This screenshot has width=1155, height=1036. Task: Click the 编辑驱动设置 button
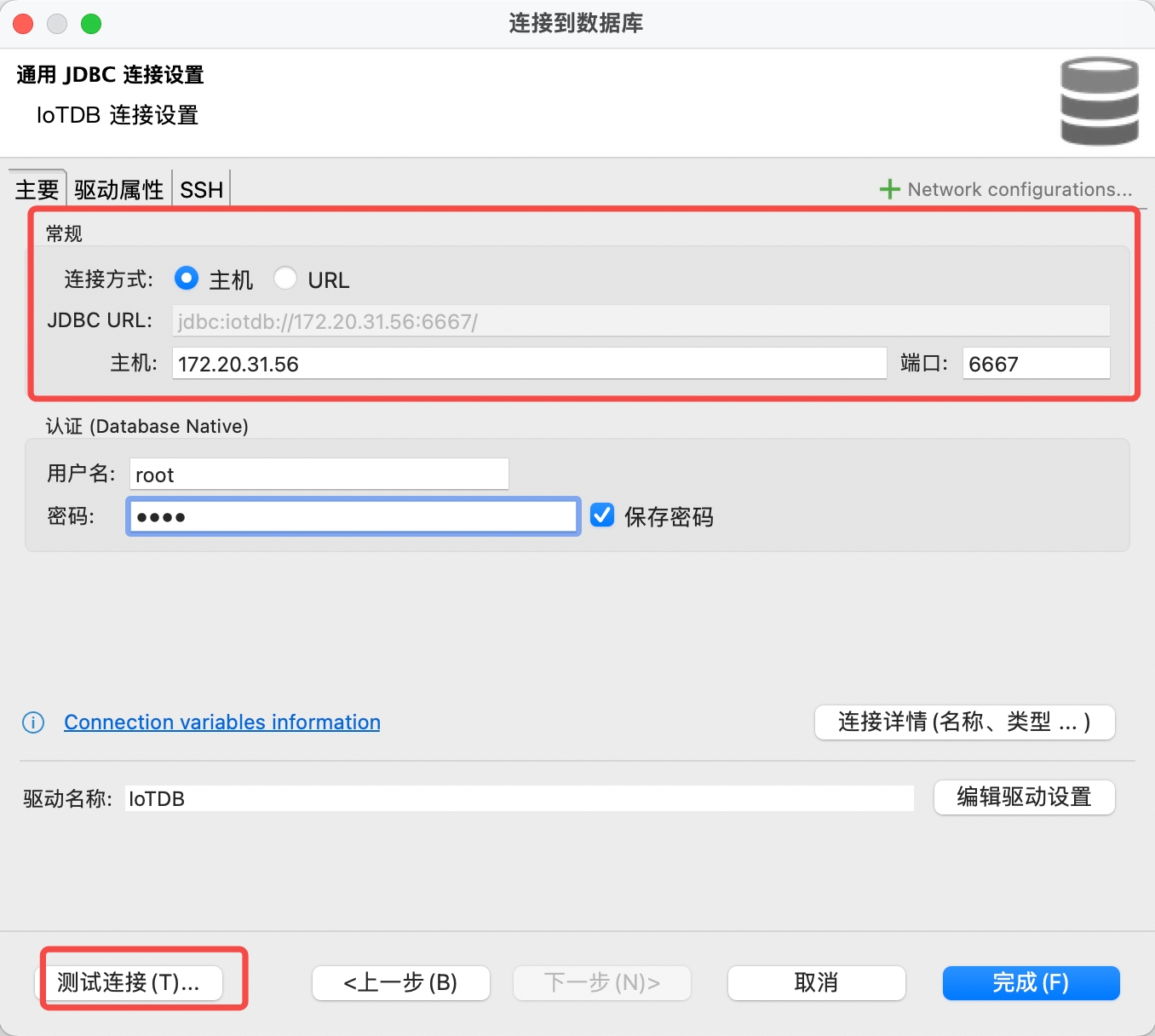[x=1024, y=797]
